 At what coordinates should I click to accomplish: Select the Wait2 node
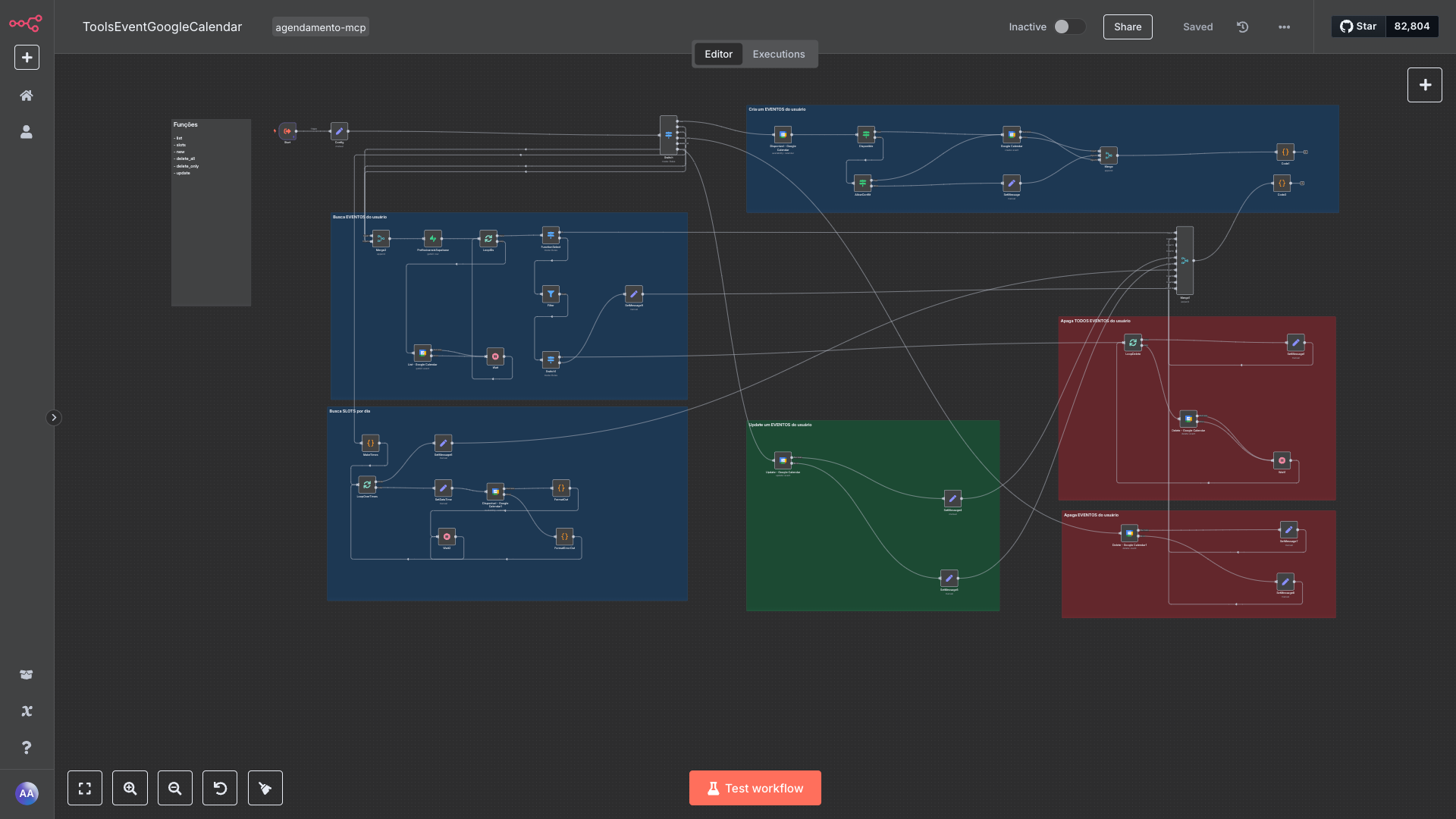(x=447, y=536)
